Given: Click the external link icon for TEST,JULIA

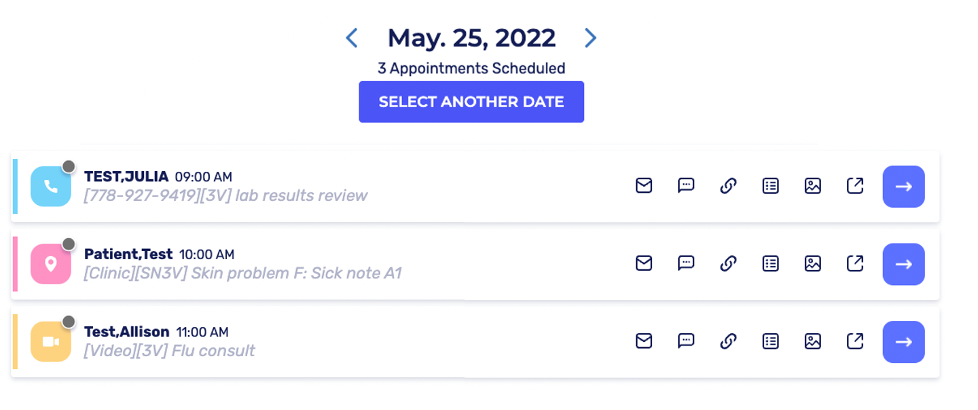Looking at the screenshot, I should coord(855,186).
